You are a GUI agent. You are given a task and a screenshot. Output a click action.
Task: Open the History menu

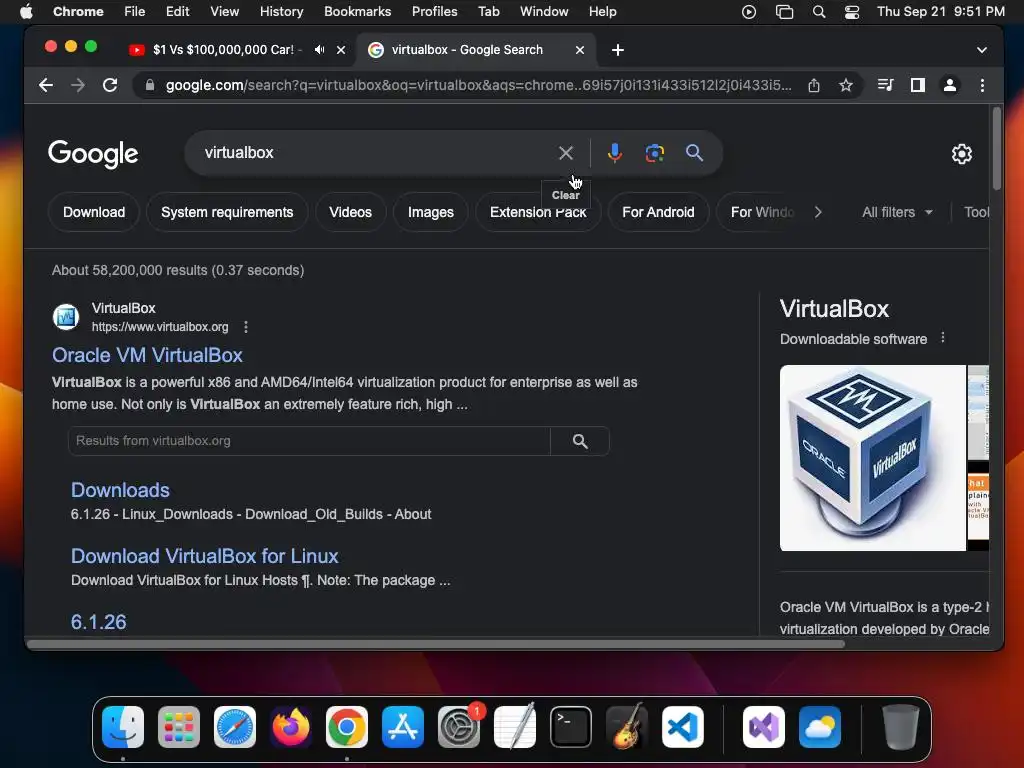(x=281, y=11)
